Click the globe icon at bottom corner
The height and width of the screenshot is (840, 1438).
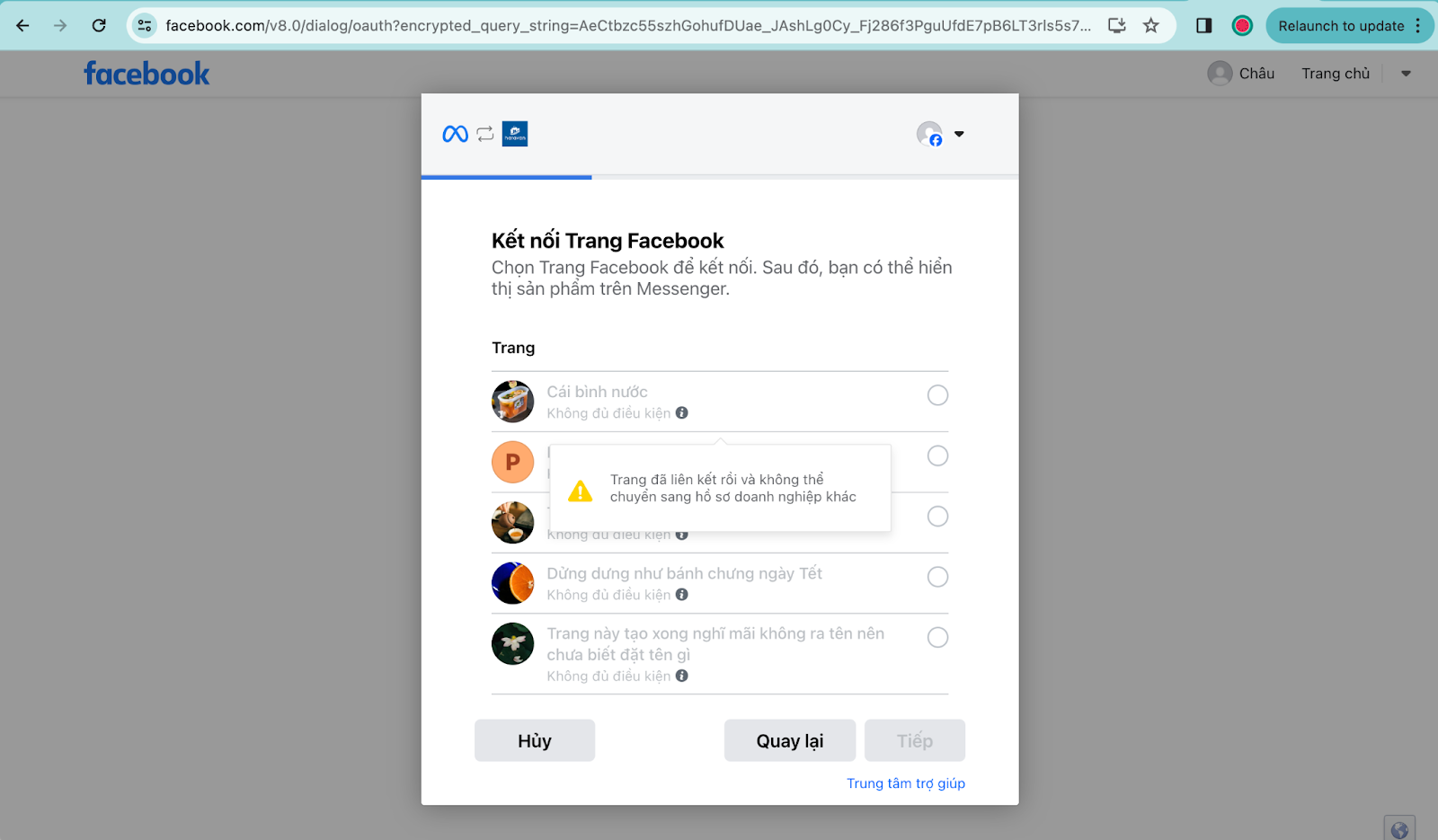1399,829
